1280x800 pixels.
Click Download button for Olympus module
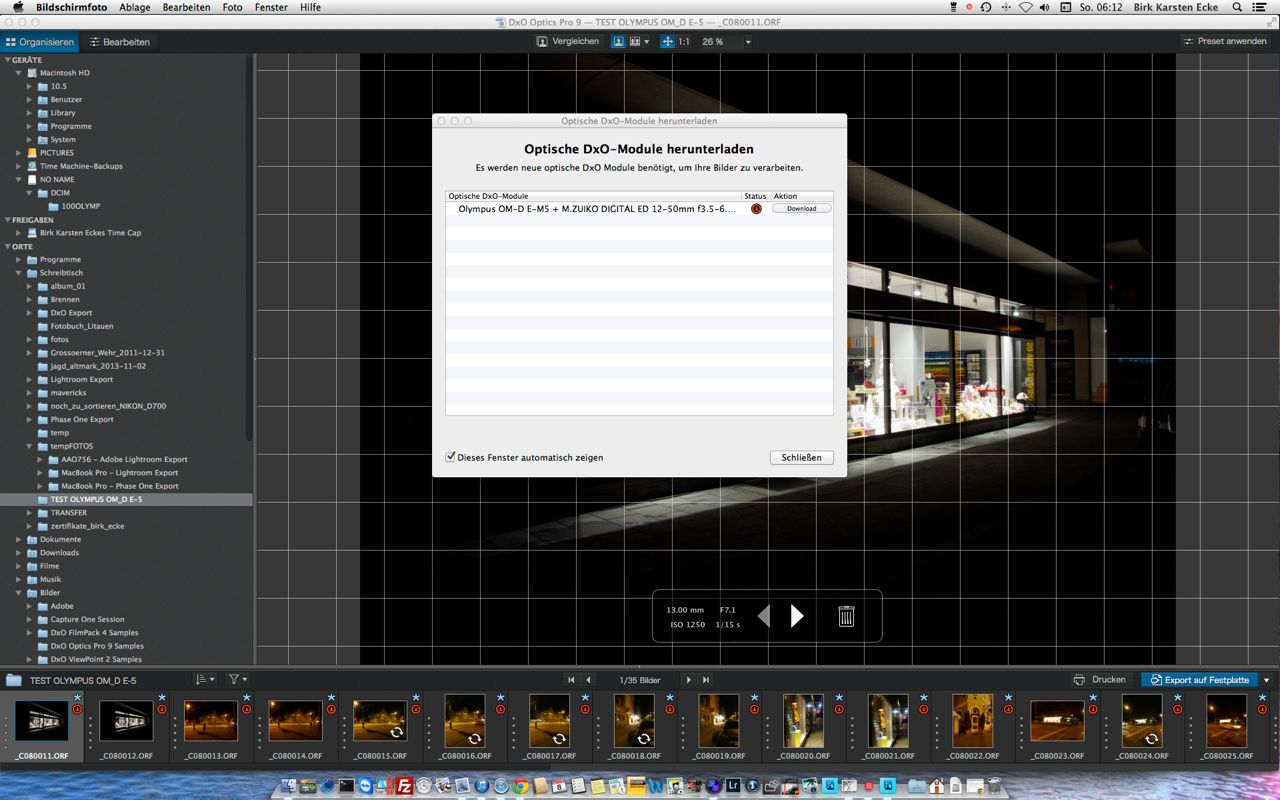(x=801, y=209)
